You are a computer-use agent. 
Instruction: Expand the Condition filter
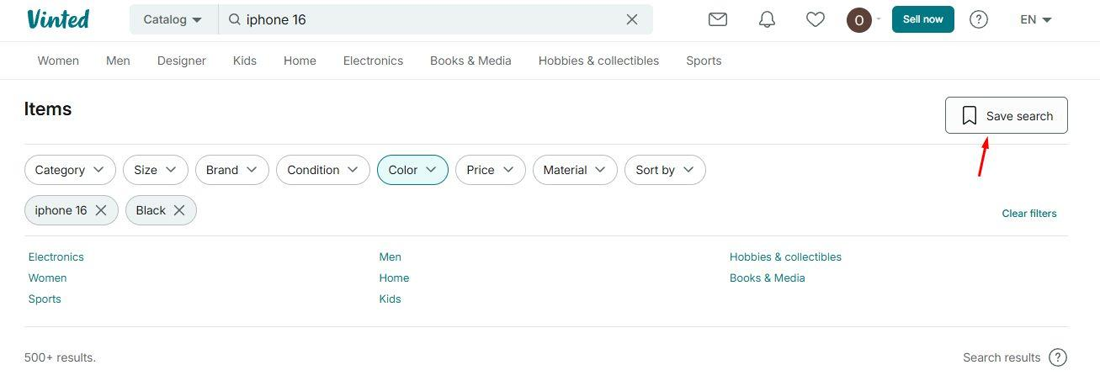click(x=323, y=170)
